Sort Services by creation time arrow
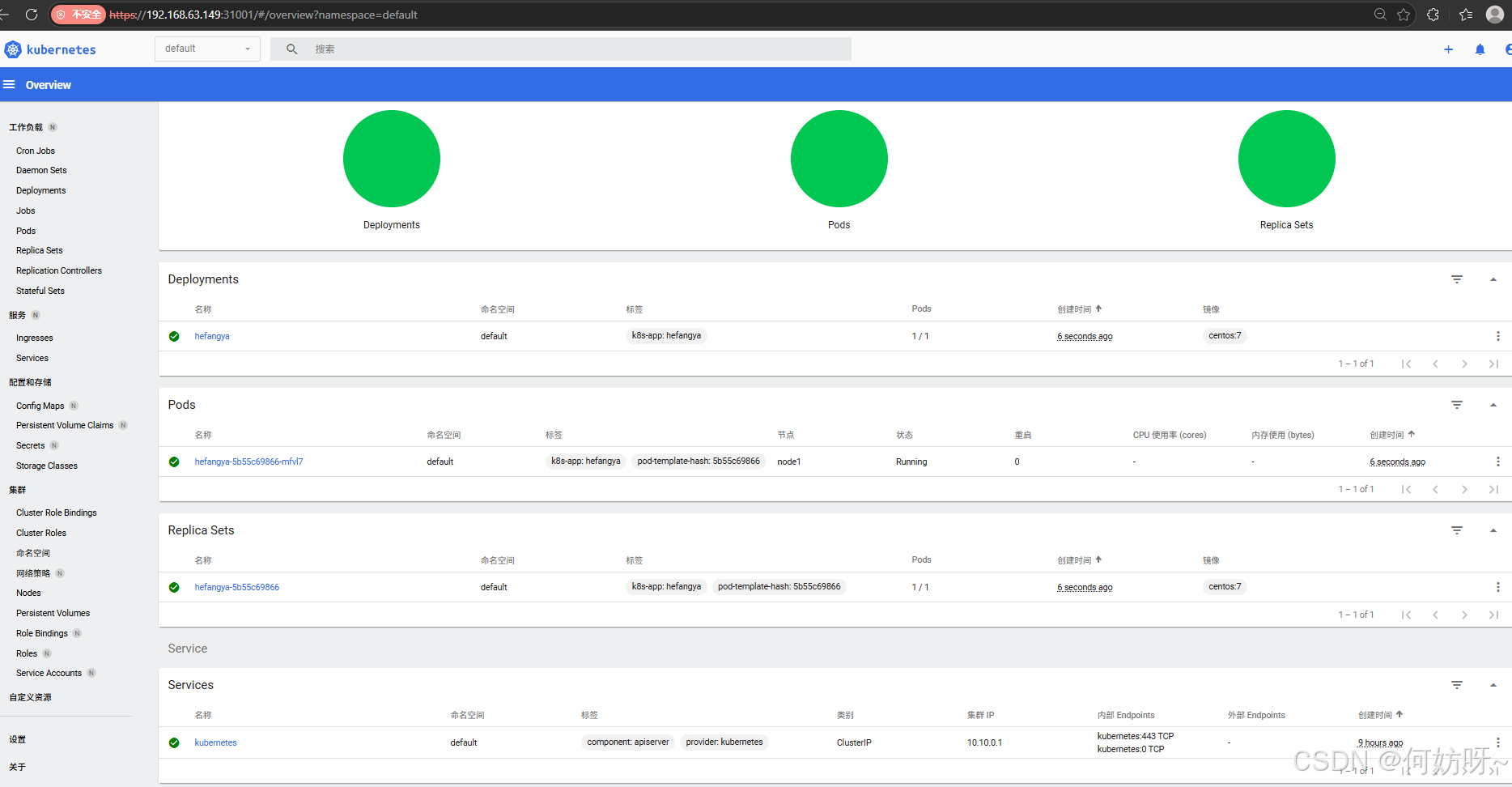Image resolution: width=1512 pixels, height=787 pixels. pyautogui.click(x=1399, y=714)
